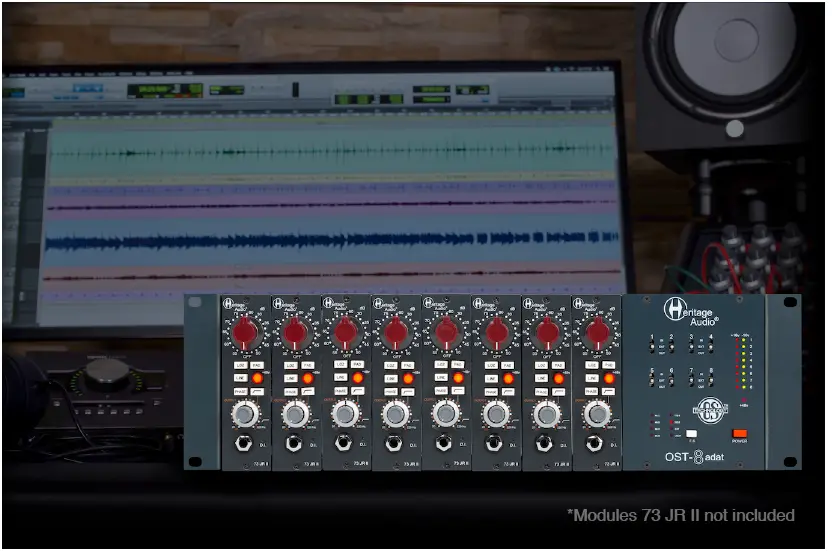
Task: Flip channel 1 toggle switch on OST-8
Action: (652, 347)
